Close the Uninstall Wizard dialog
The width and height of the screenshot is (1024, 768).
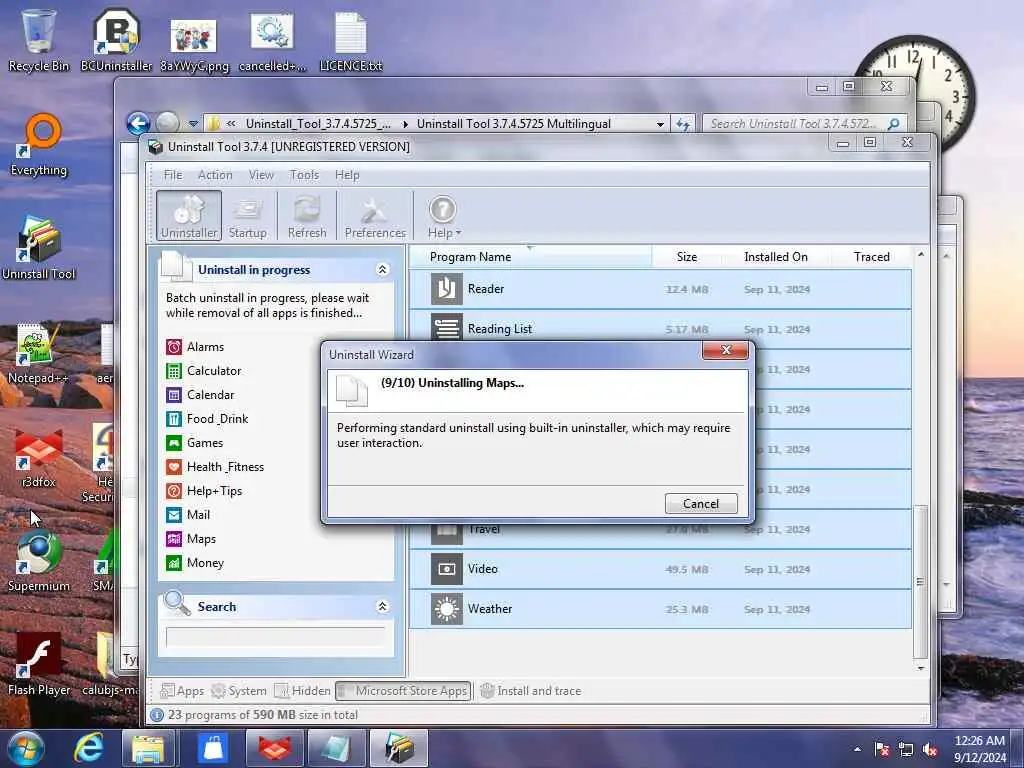pos(725,350)
